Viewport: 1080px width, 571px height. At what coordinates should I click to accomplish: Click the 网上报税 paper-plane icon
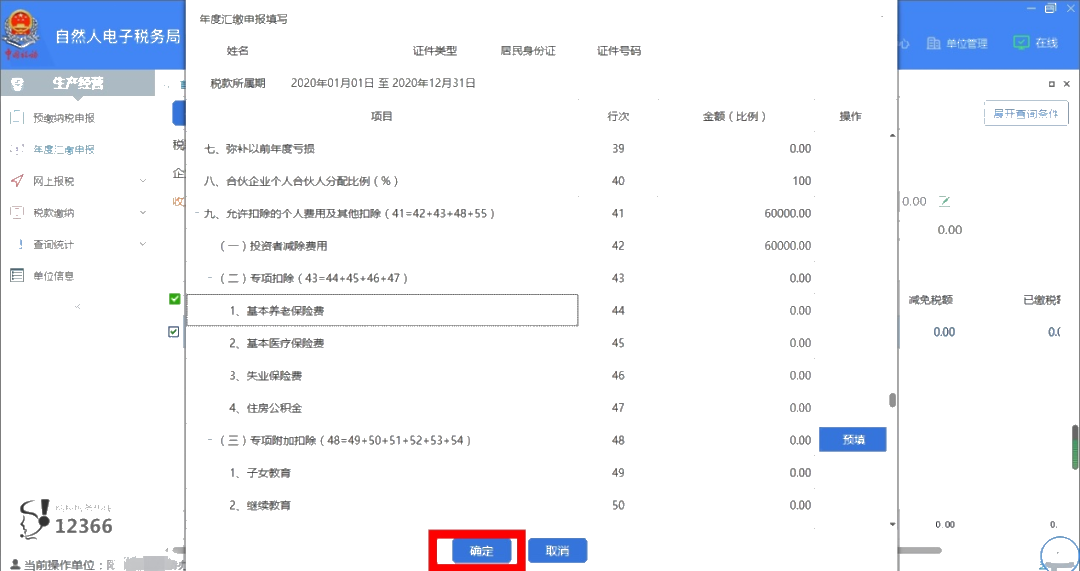pos(17,181)
